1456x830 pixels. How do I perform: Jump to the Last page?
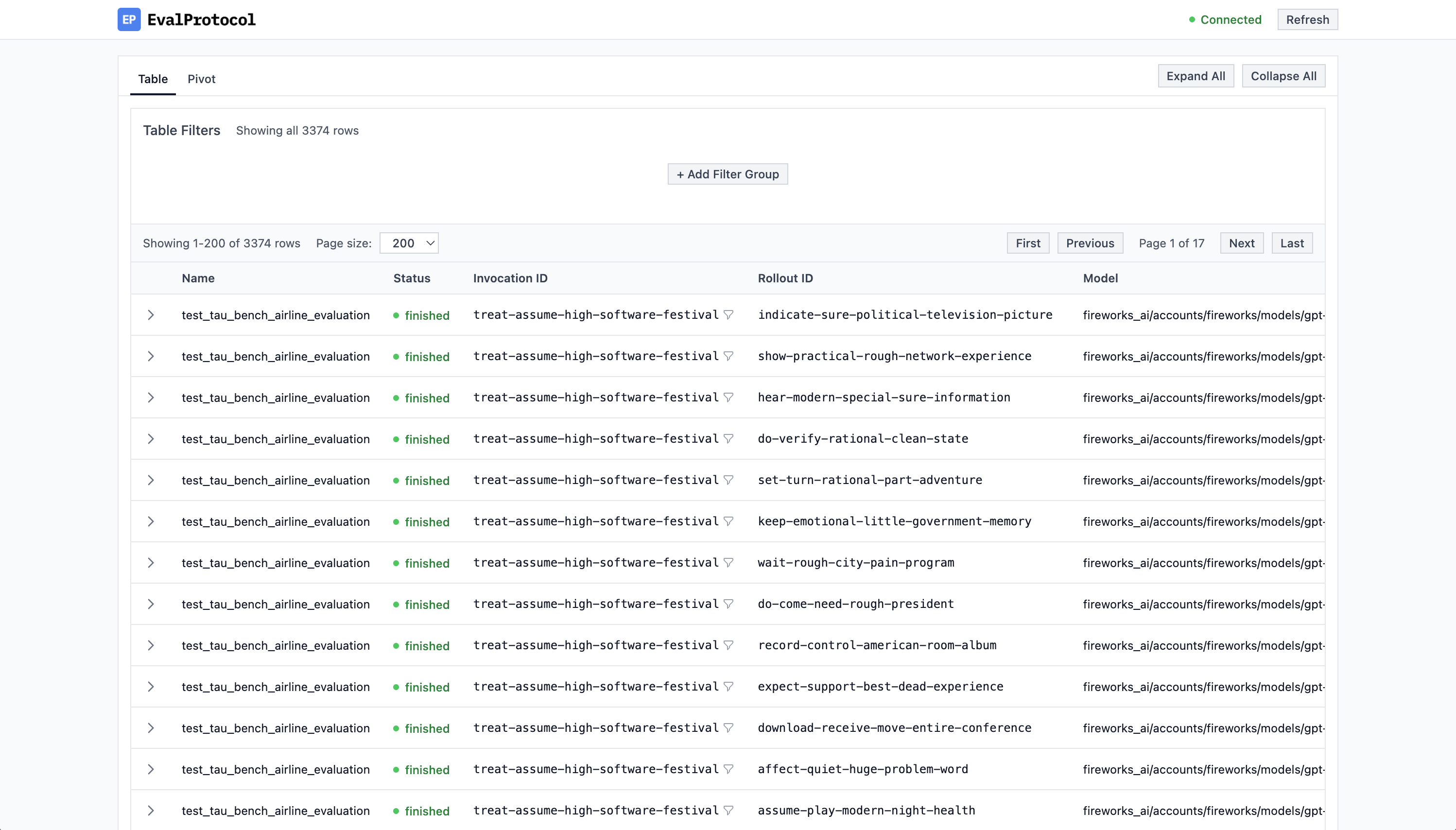click(1291, 243)
